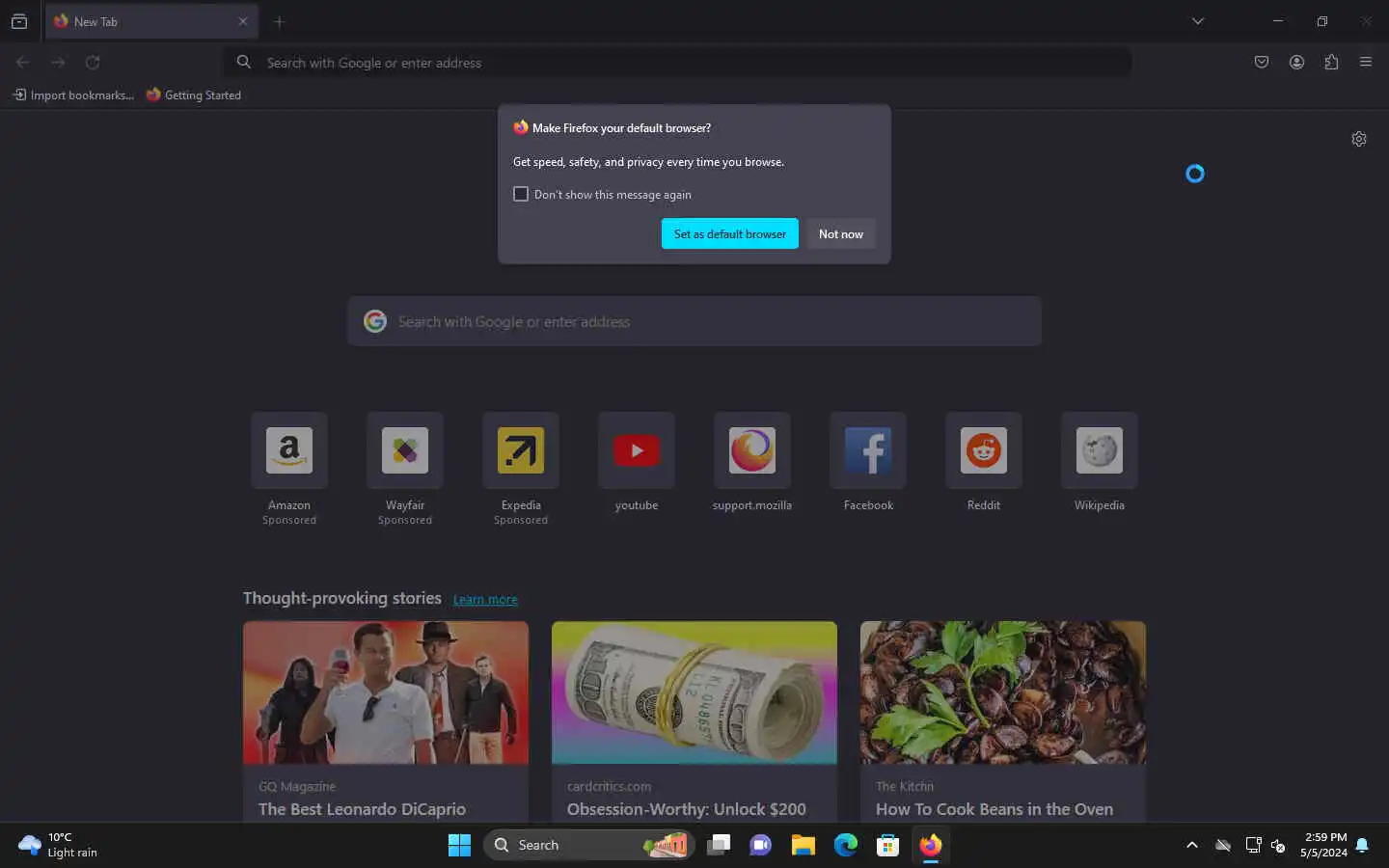Select the New Tab tab
Viewport: 1389px width, 868px height.
click(x=151, y=21)
